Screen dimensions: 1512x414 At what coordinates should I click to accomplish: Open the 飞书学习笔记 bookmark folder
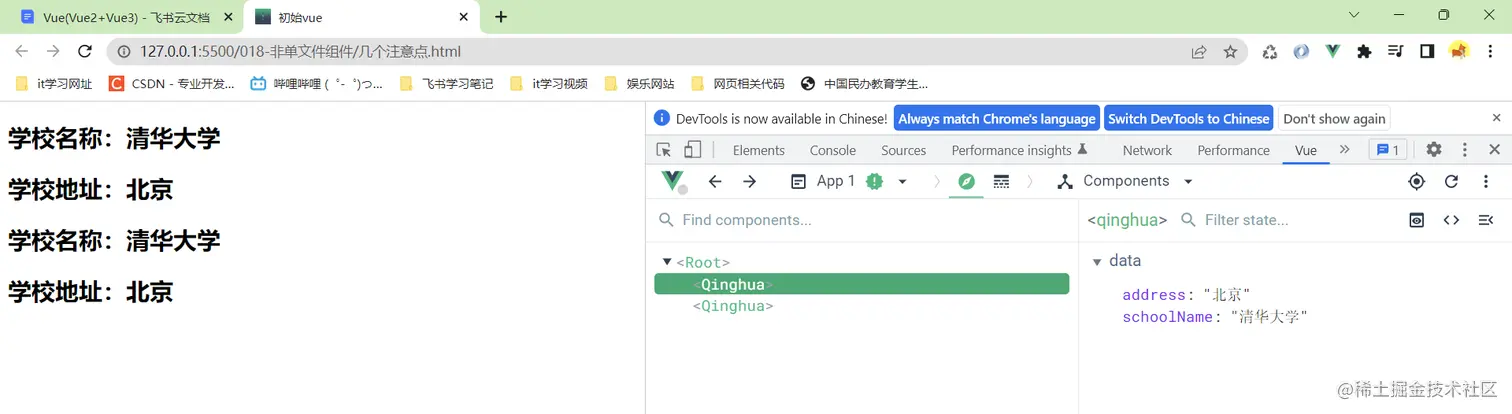pyautogui.click(x=446, y=84)
